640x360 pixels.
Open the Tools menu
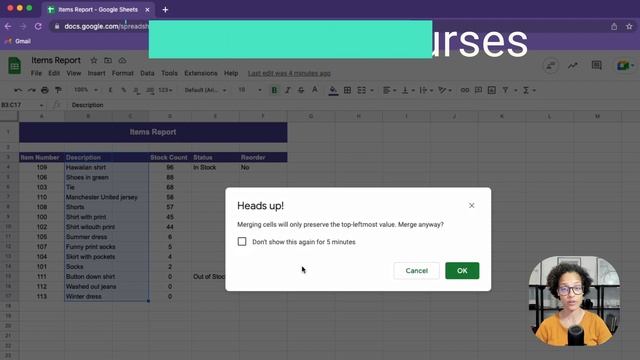point(169,73)
